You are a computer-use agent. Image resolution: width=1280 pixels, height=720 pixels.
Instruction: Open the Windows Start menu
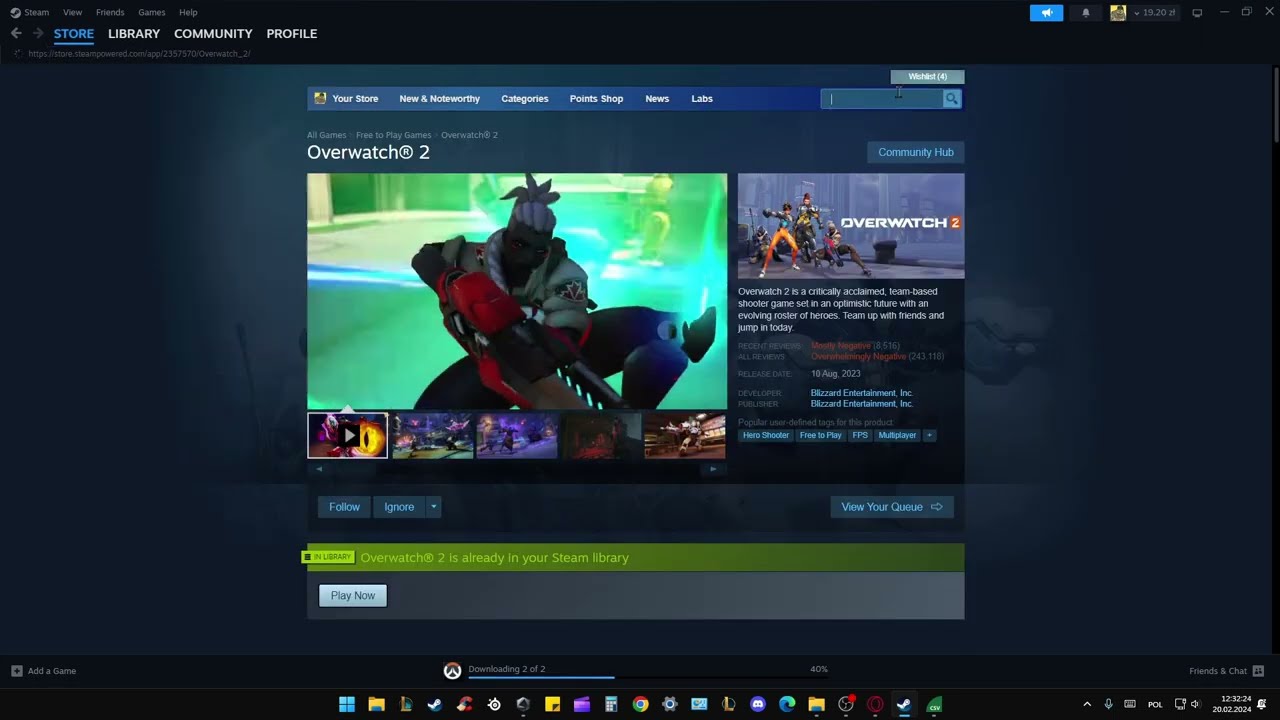(347, 704)
